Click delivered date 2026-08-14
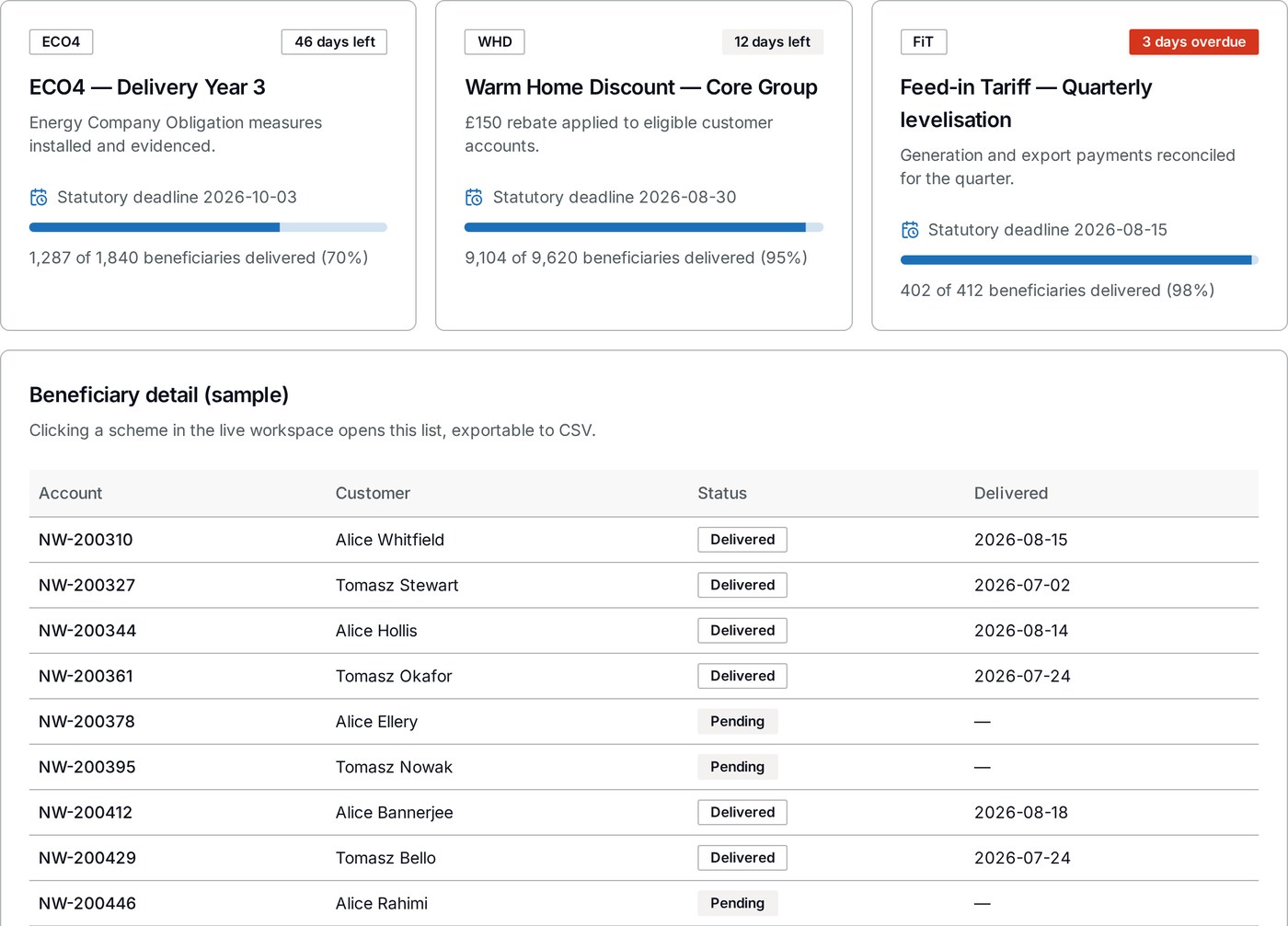Image resolution: width=1288 pixels, height=926 pixels. coord(1021,631)
